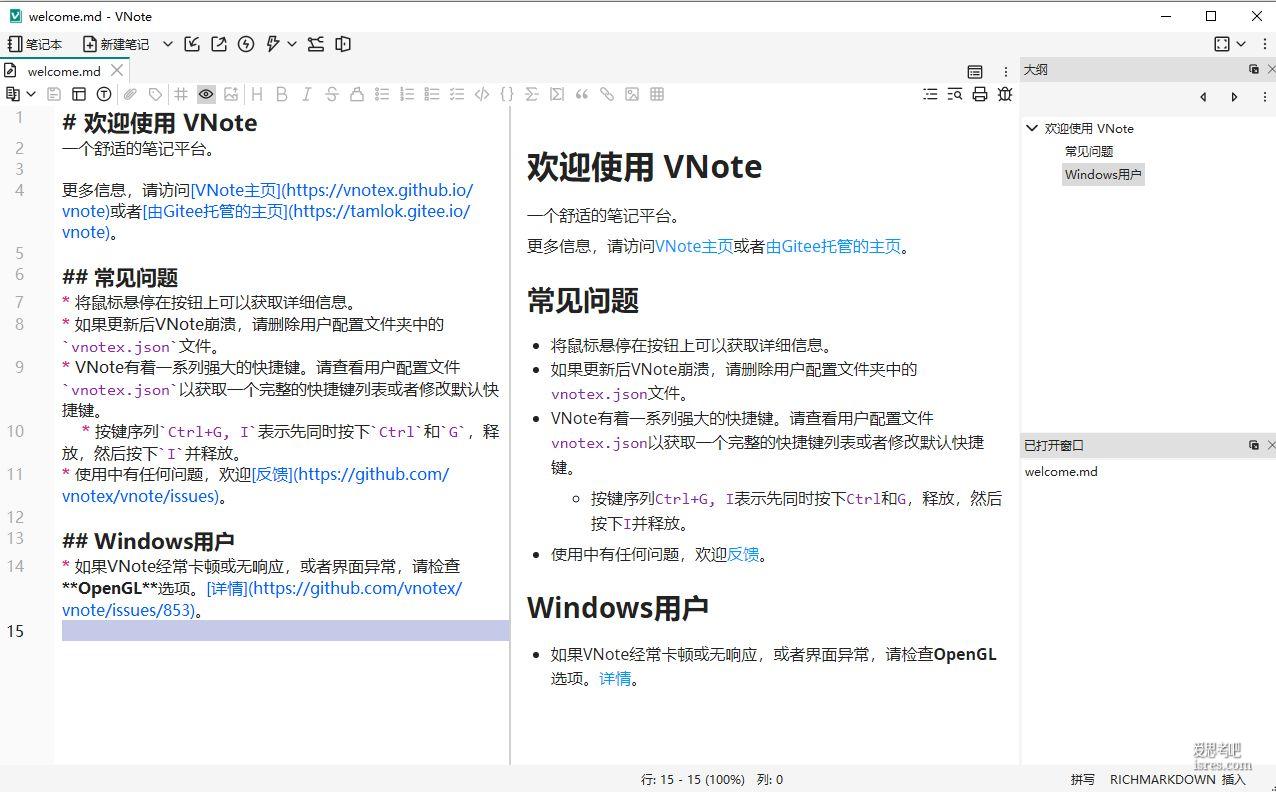
Task: Insert a table grid icon
Action: [657, 94]
